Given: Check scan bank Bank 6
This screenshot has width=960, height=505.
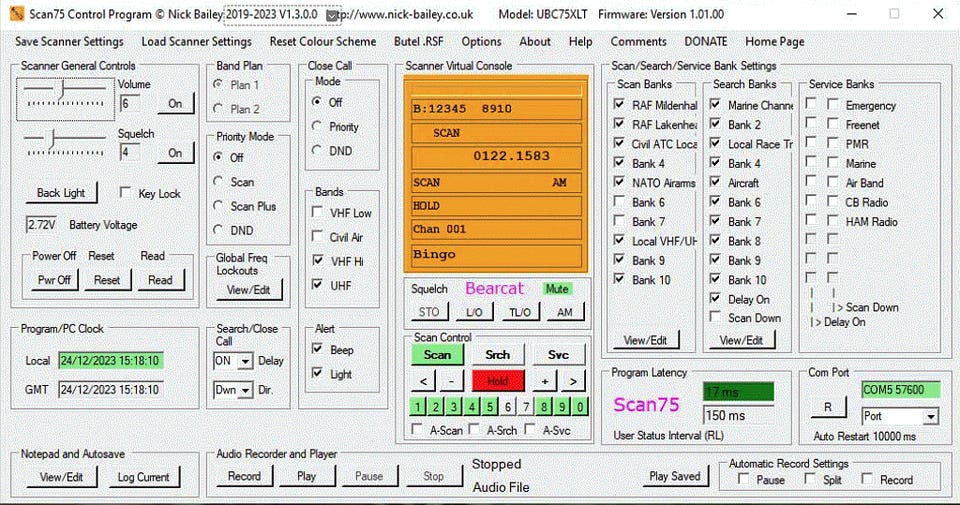Looking at the screenshot, I should [620, 201].
